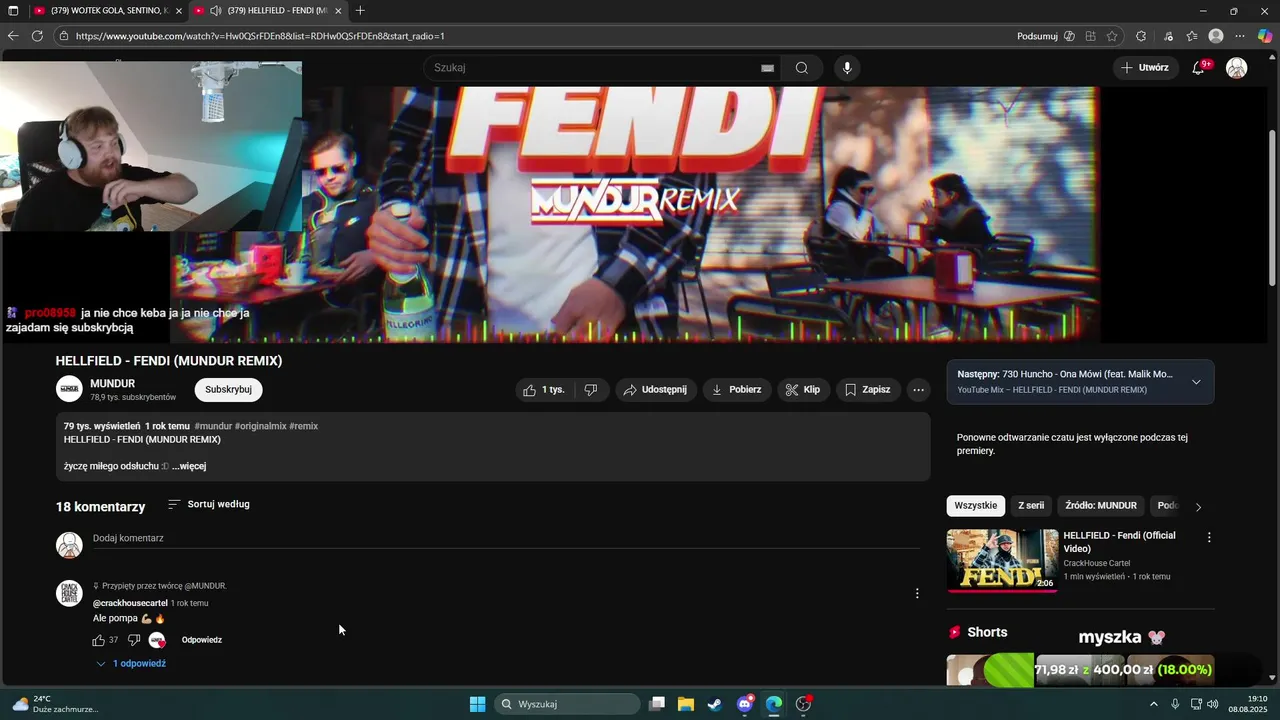
Task: Select the Wszystkie filter chip
Action: pyautogui.click(x=975, y=506)
